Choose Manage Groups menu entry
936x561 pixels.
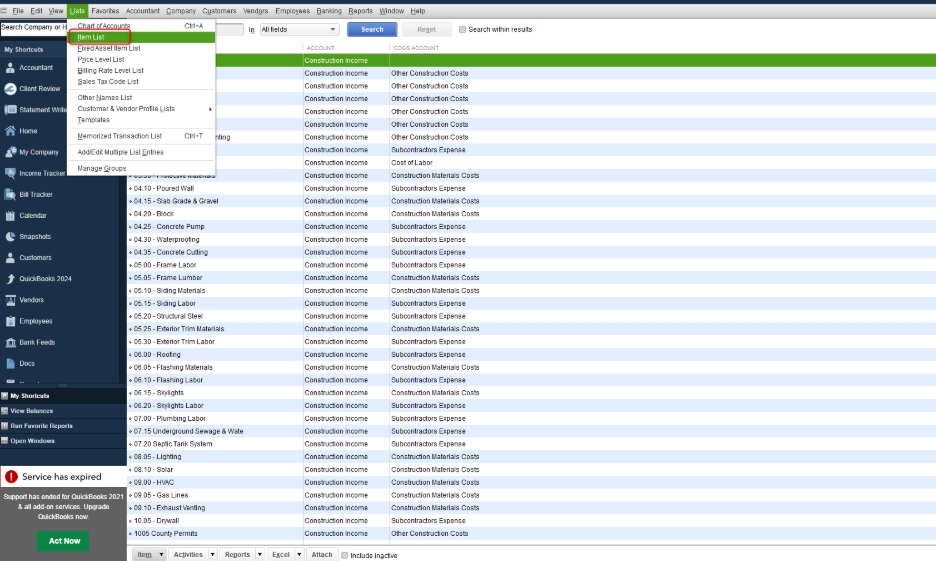coord(141,168)
